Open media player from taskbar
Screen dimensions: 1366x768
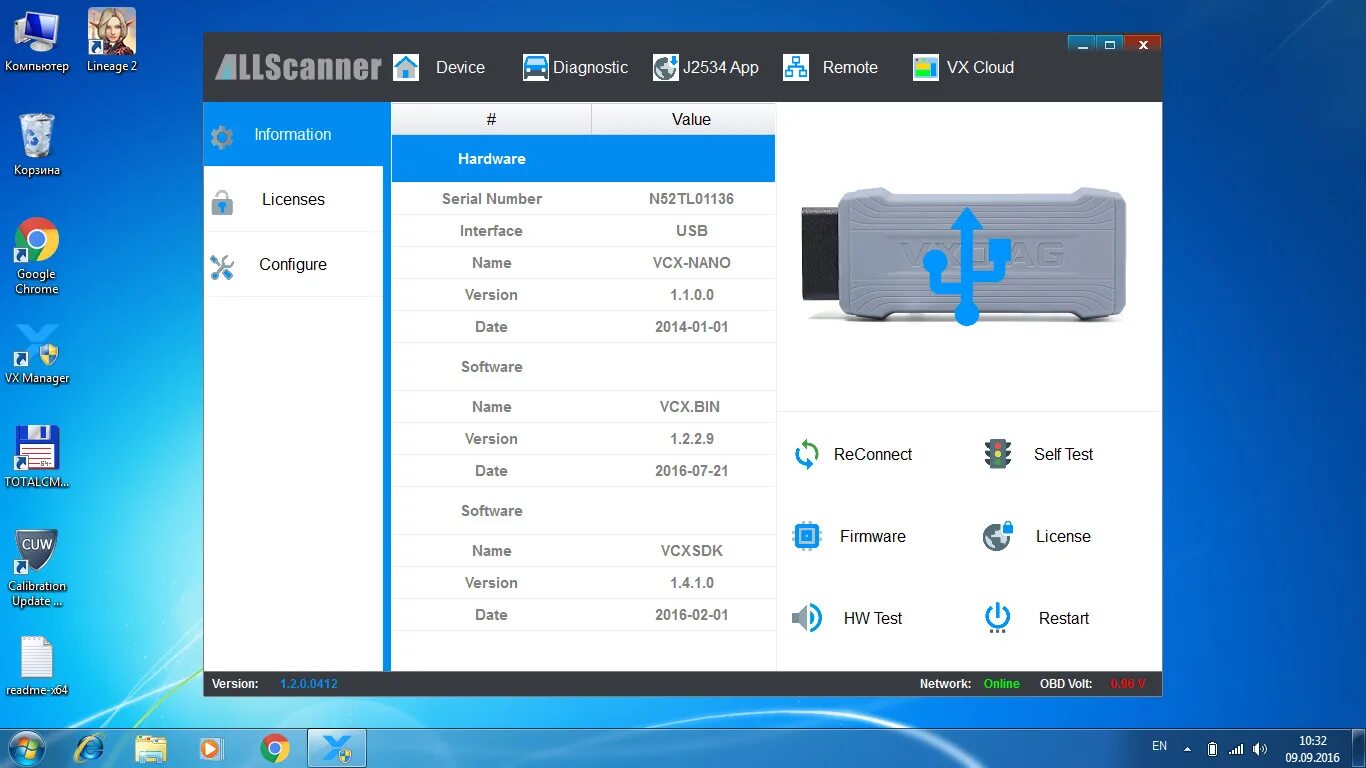click(x=210, y=748)
